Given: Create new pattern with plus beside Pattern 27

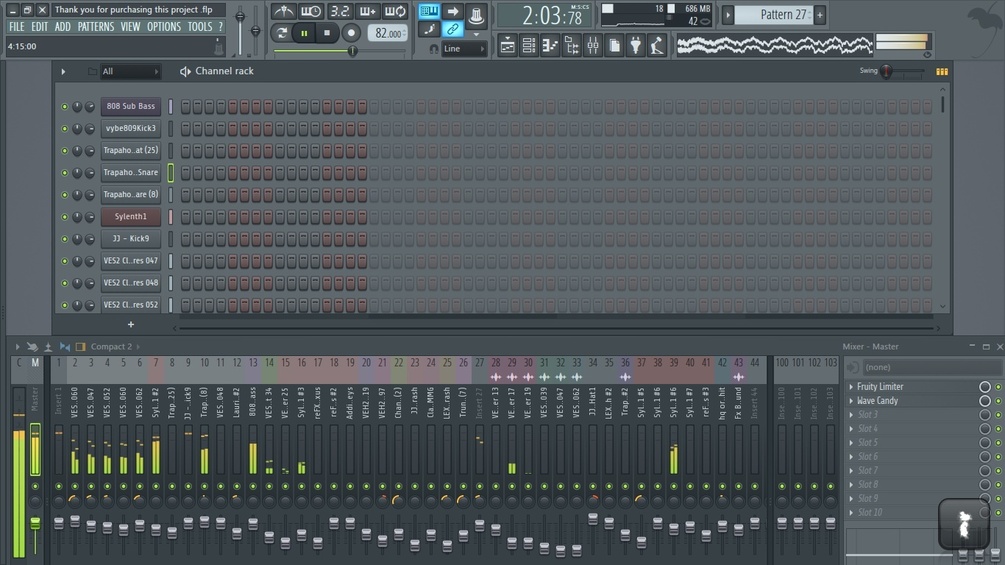Looking at the screenshot, I should tap(820, 15).
